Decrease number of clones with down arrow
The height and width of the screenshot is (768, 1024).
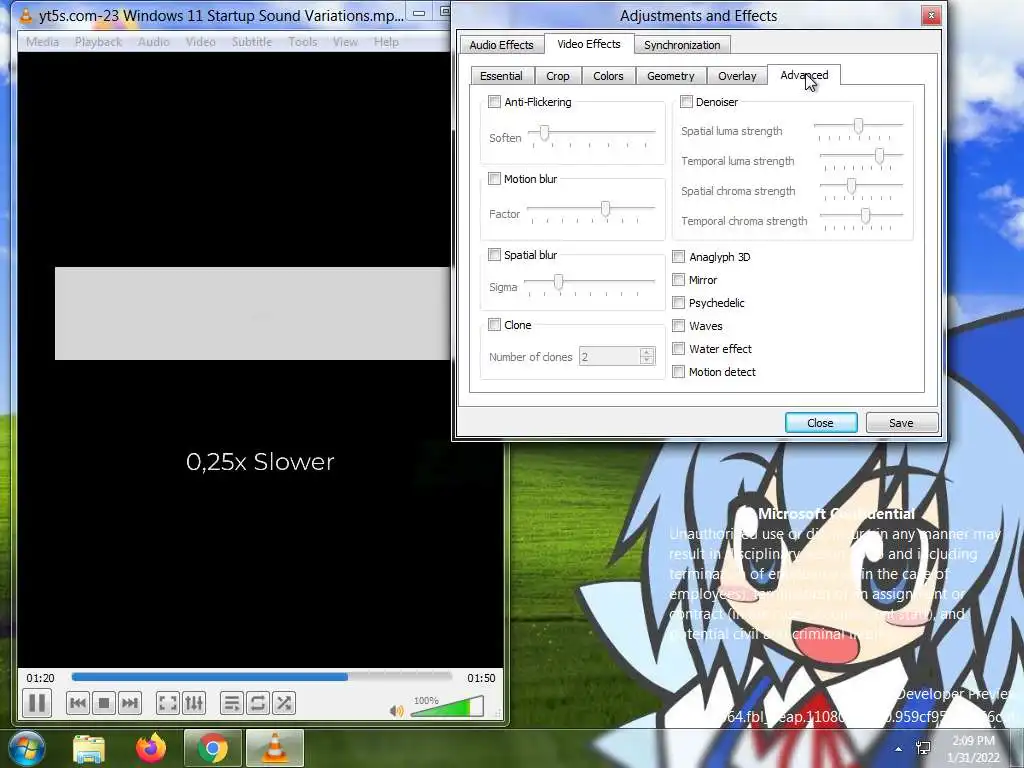pyautogui.click(x=647, y=361)
